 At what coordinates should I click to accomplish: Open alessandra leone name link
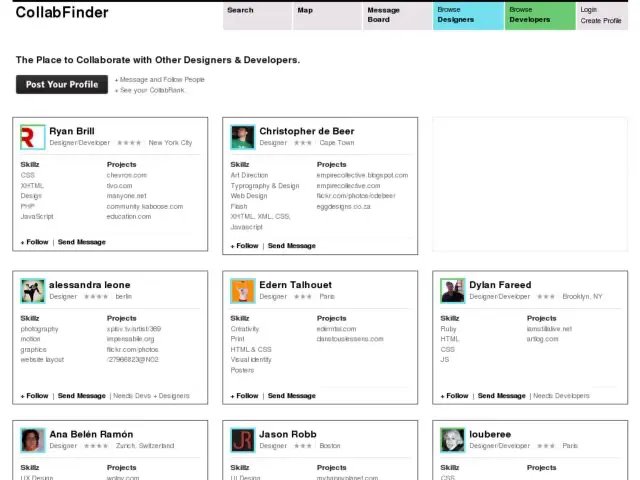click(90, 285)
